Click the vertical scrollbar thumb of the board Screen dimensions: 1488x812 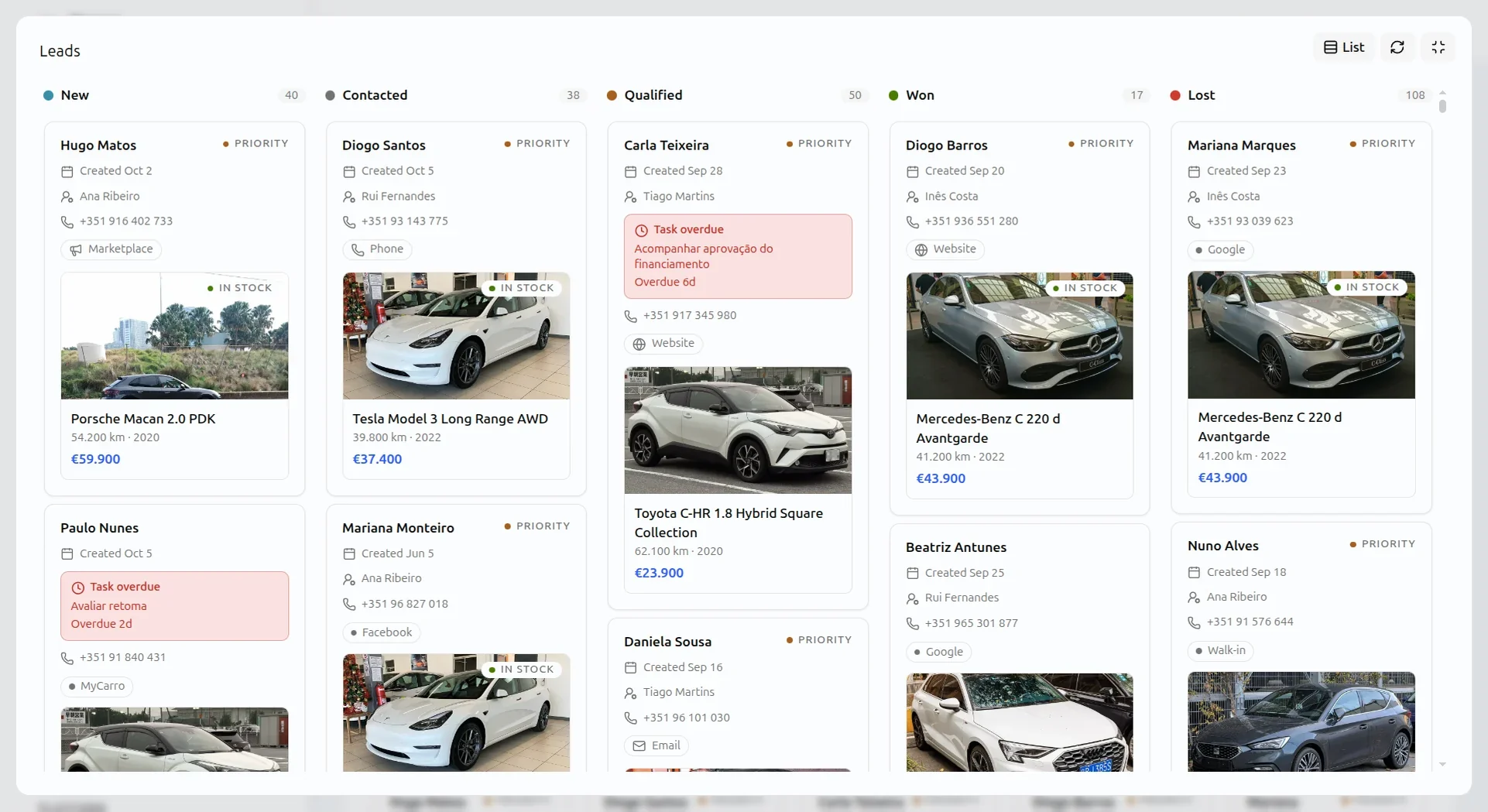1442,105
